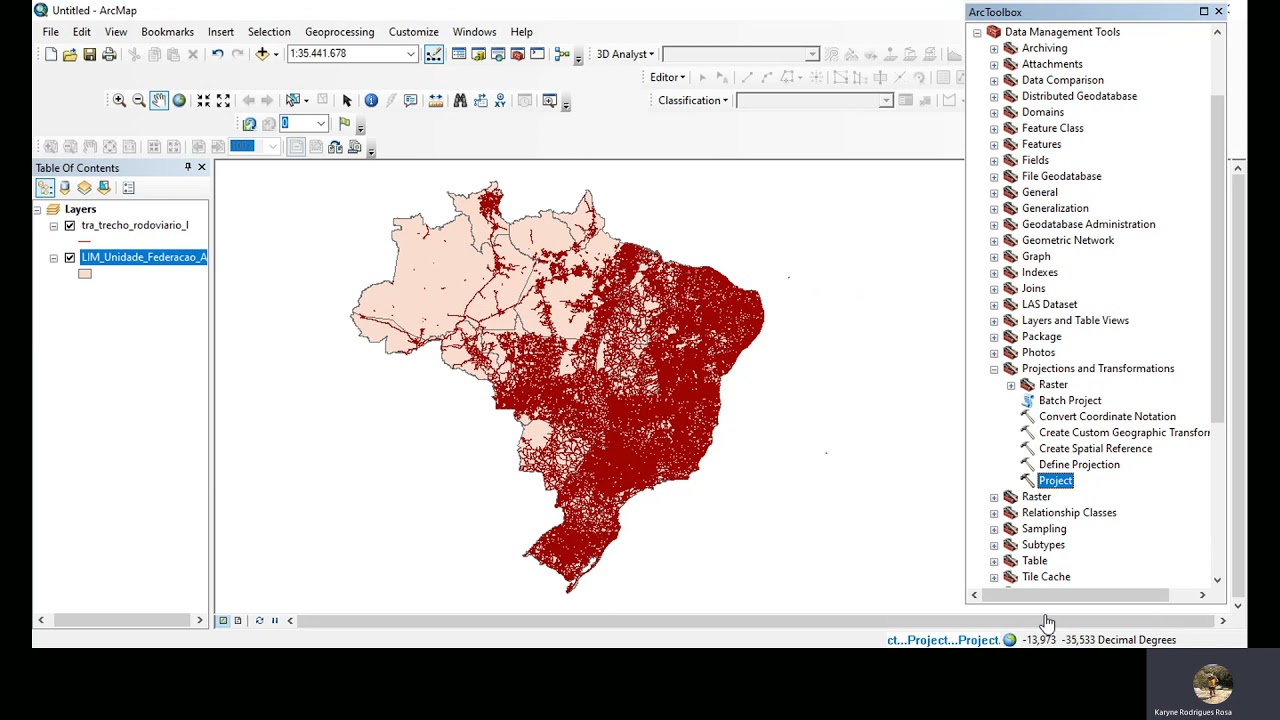This screenshot has height=720, width=1280.
Task: Launch the ModelBuilder window
Action: coord(562,54)
